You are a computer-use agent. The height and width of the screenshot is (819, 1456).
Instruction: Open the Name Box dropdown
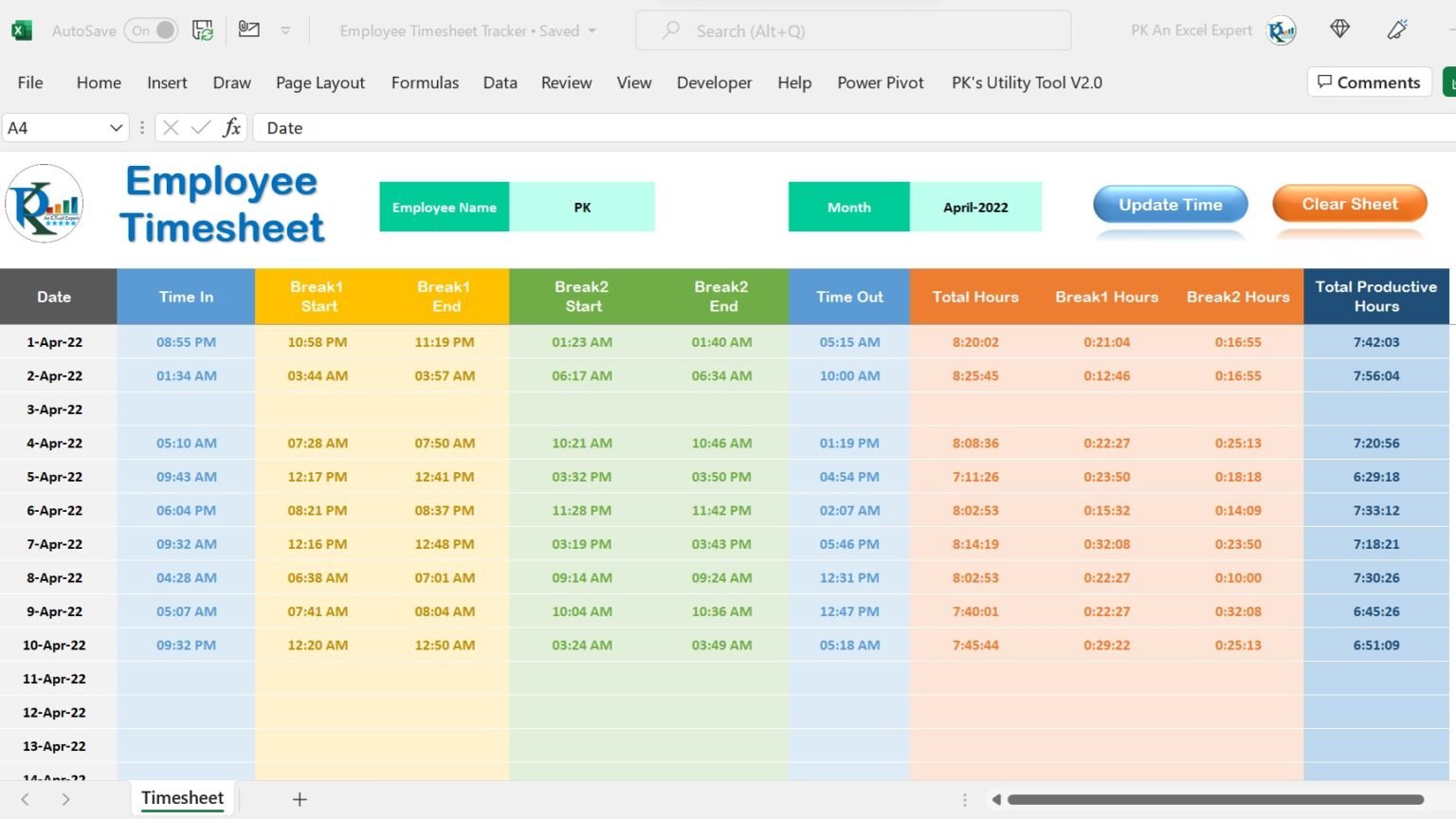click(x=115, y=127)
